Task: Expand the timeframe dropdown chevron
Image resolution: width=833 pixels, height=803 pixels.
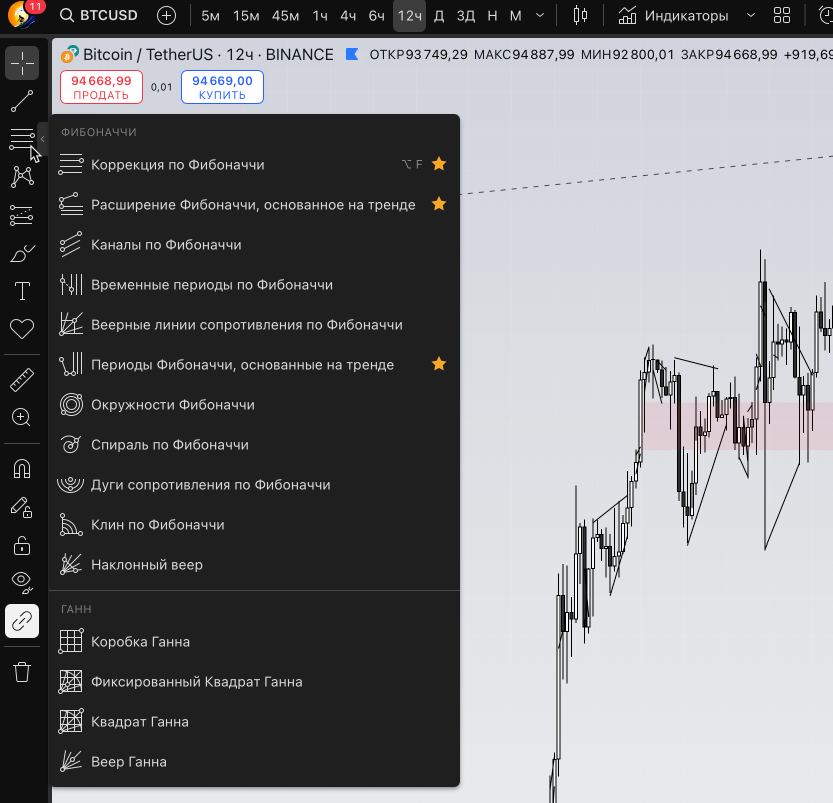Action: [538, 16]
